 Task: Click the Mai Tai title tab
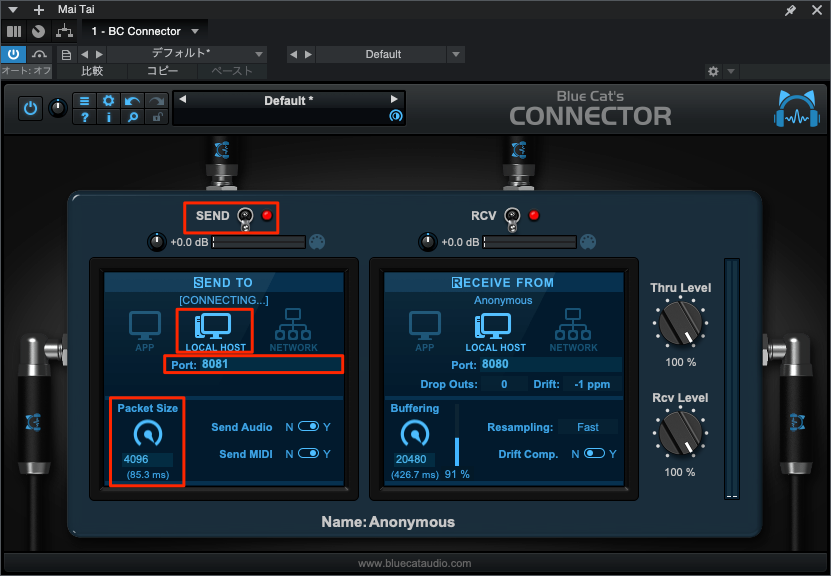pos(76,10)
